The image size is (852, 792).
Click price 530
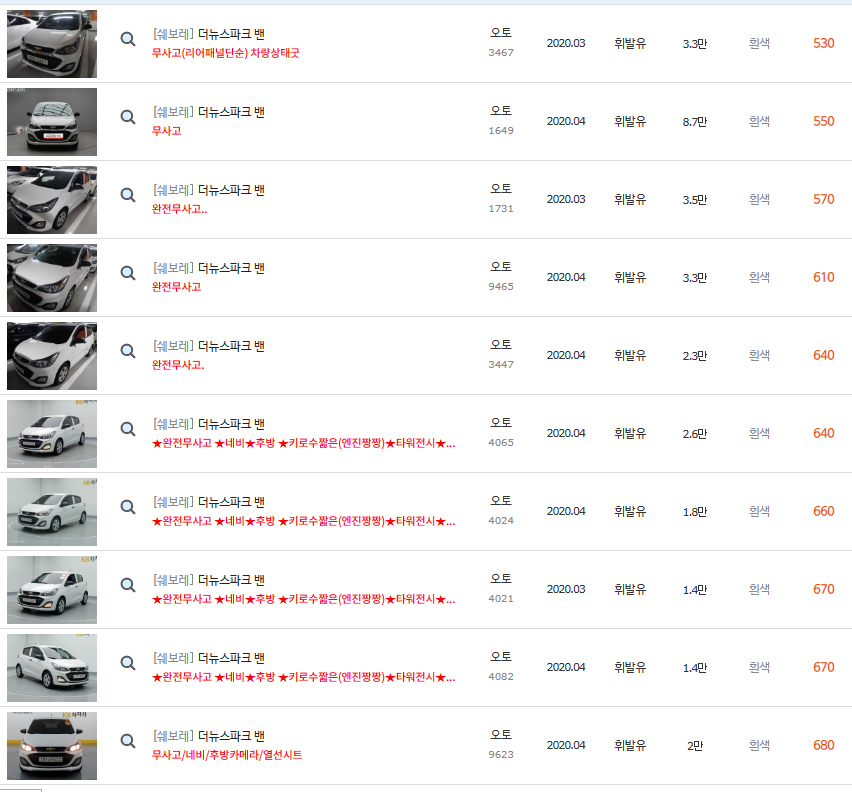pyautogui.click(x=824, y=43)
